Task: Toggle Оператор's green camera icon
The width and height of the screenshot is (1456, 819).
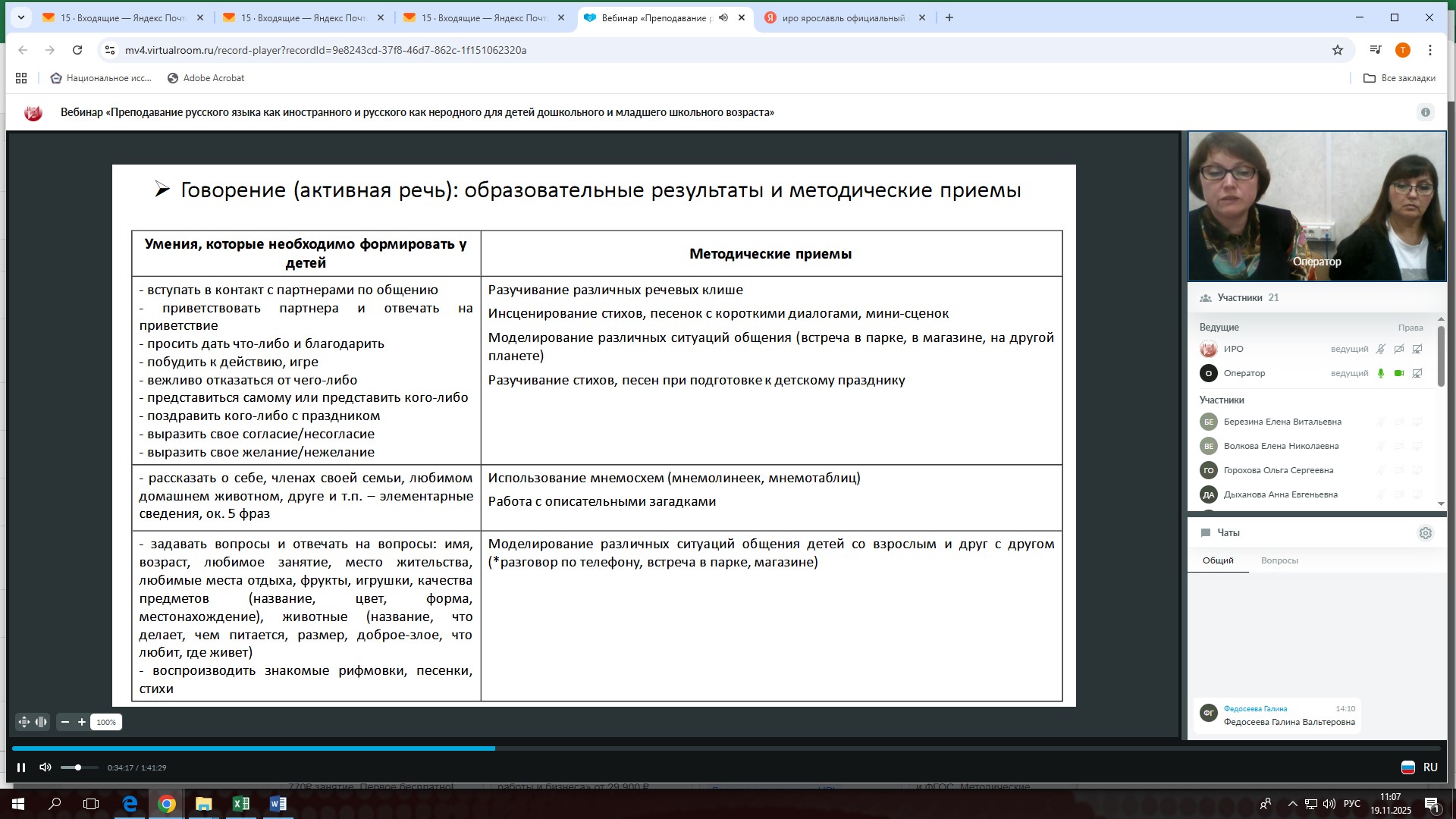Action: pyautogui.click(x=1399, y=373)
